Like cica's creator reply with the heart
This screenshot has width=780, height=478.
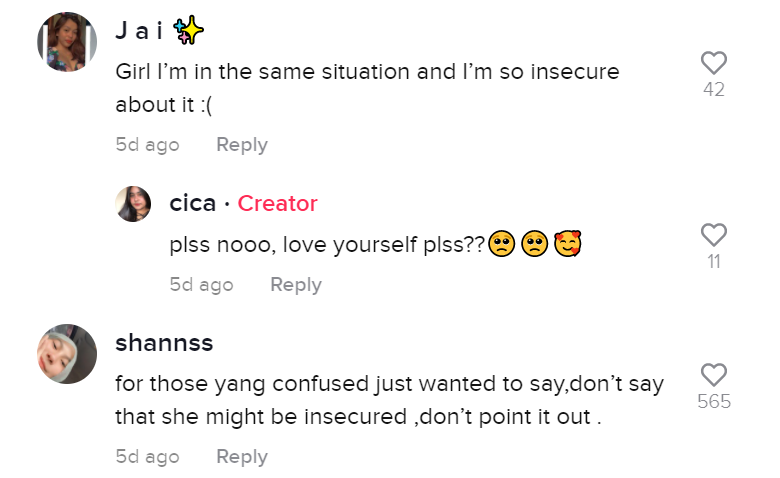click(713, 235)
